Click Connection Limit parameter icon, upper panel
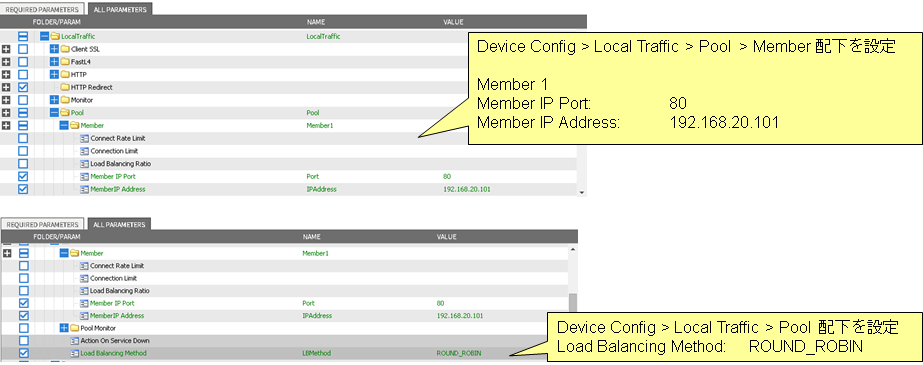This screenshot has height=365, width=923. (x=84, y=151)
